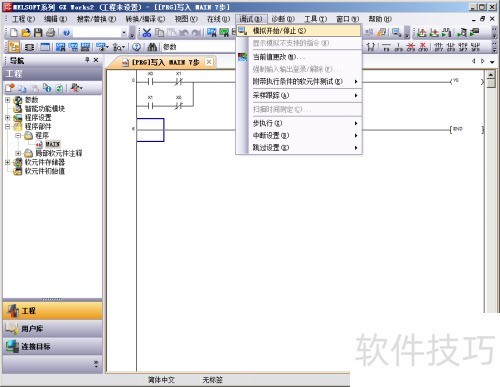Open the 工具 menu
Viewport: 500px width, 387px height.
coord(315,19)
